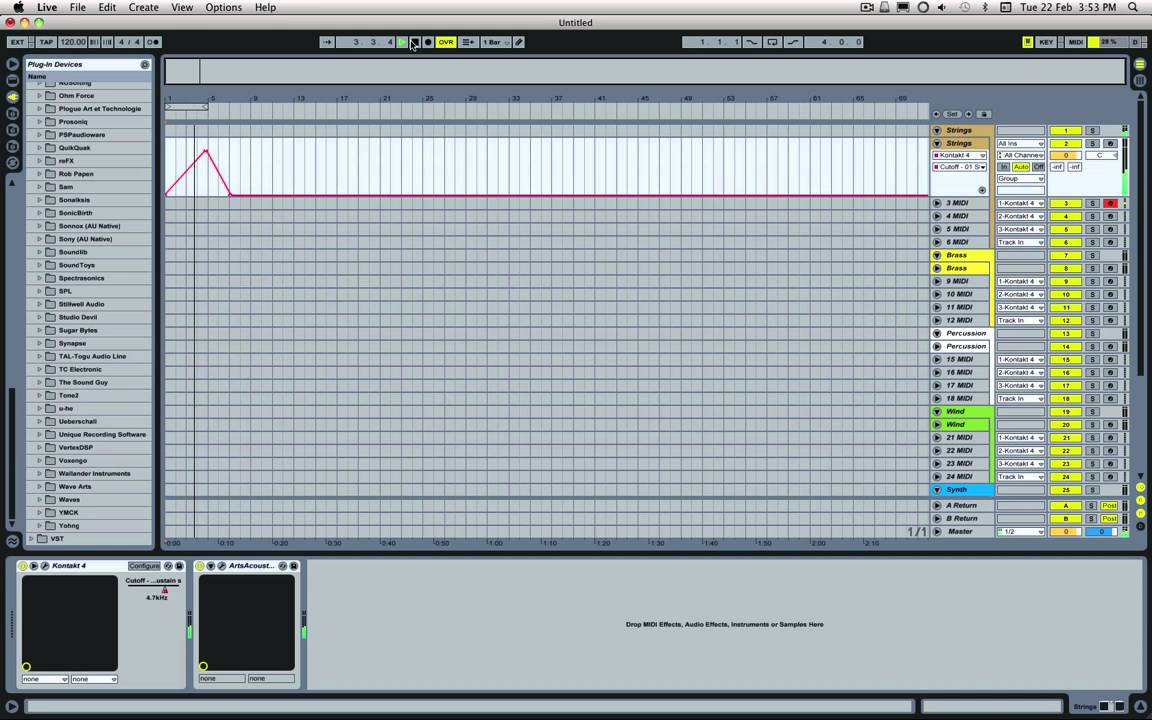This screenshot has height=720, width=1152.
Task: Open the View menu
Action: (181, 7)
